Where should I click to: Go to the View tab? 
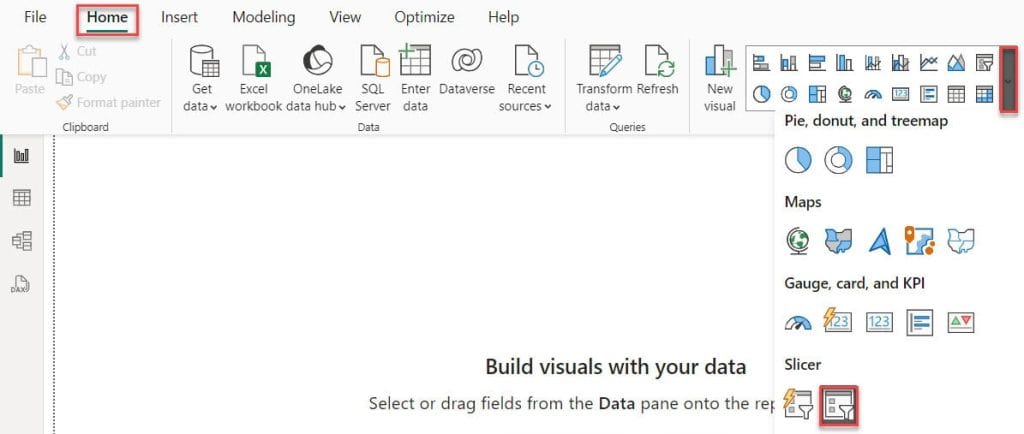click(345, 18)
